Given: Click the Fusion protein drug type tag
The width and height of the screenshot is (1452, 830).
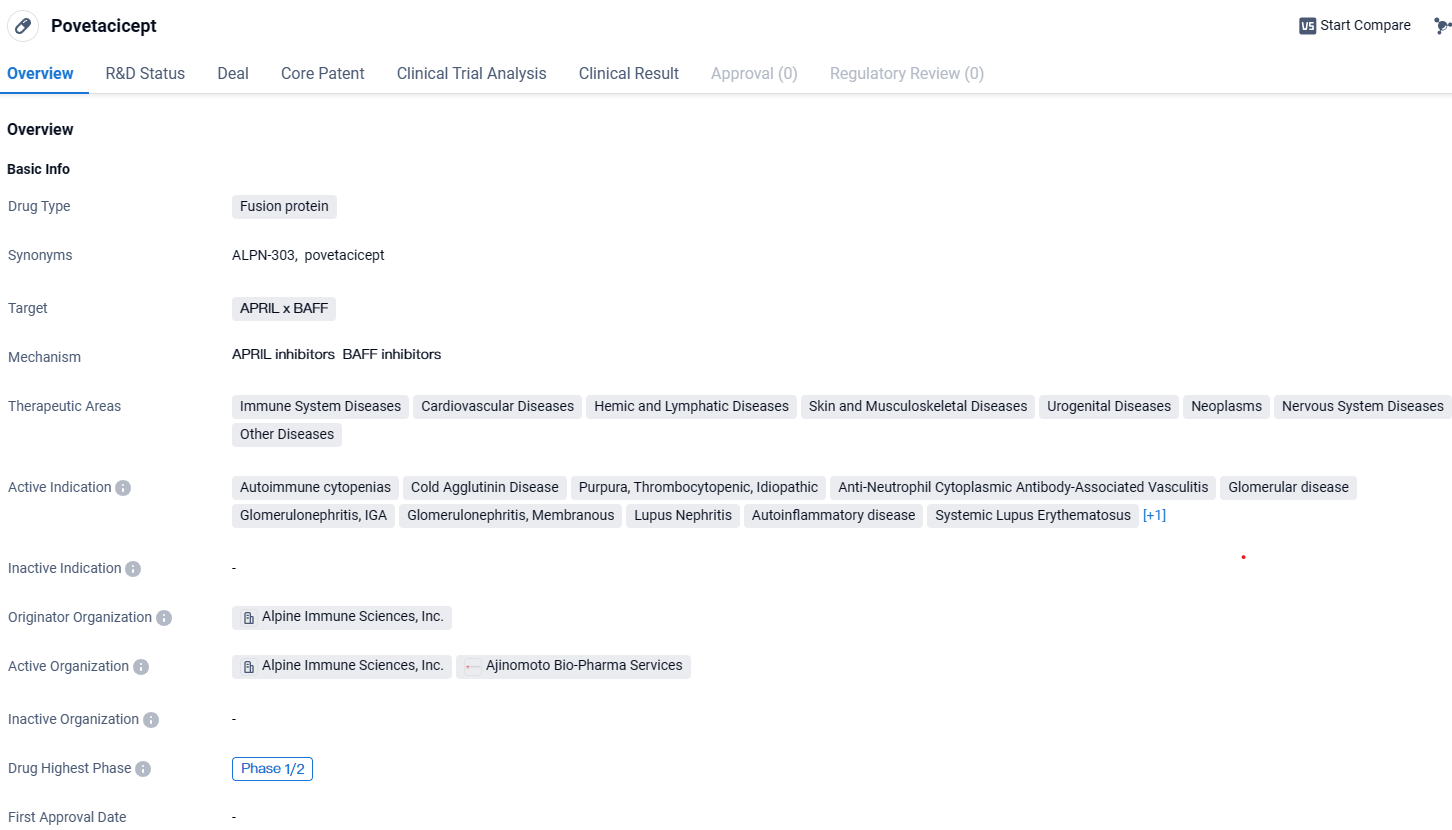Looking at the screenshot, I should click(284, 207).
